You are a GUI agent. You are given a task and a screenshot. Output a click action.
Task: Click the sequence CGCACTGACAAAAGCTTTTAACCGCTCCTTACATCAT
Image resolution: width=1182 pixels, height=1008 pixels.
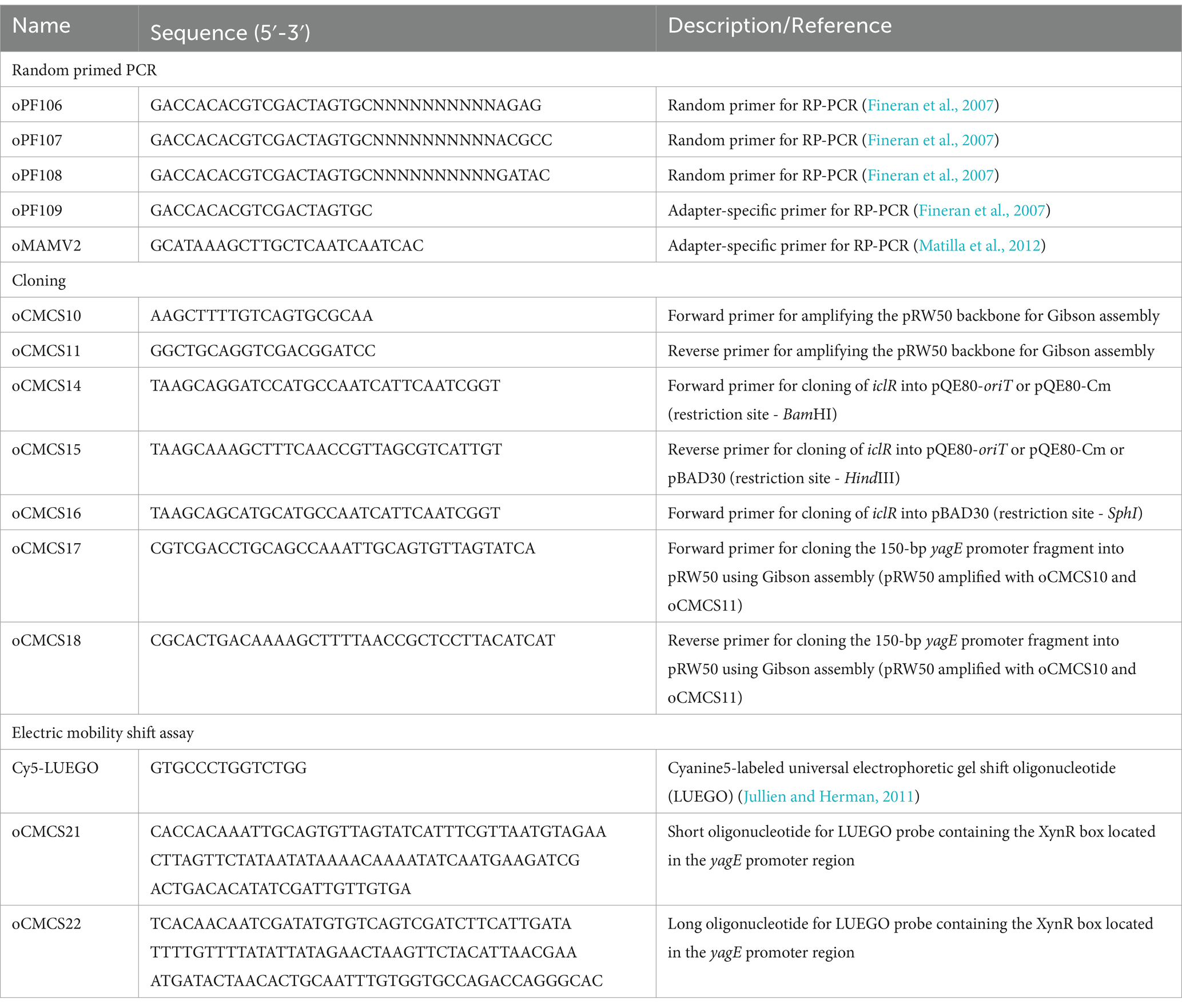tap(353, 640)
